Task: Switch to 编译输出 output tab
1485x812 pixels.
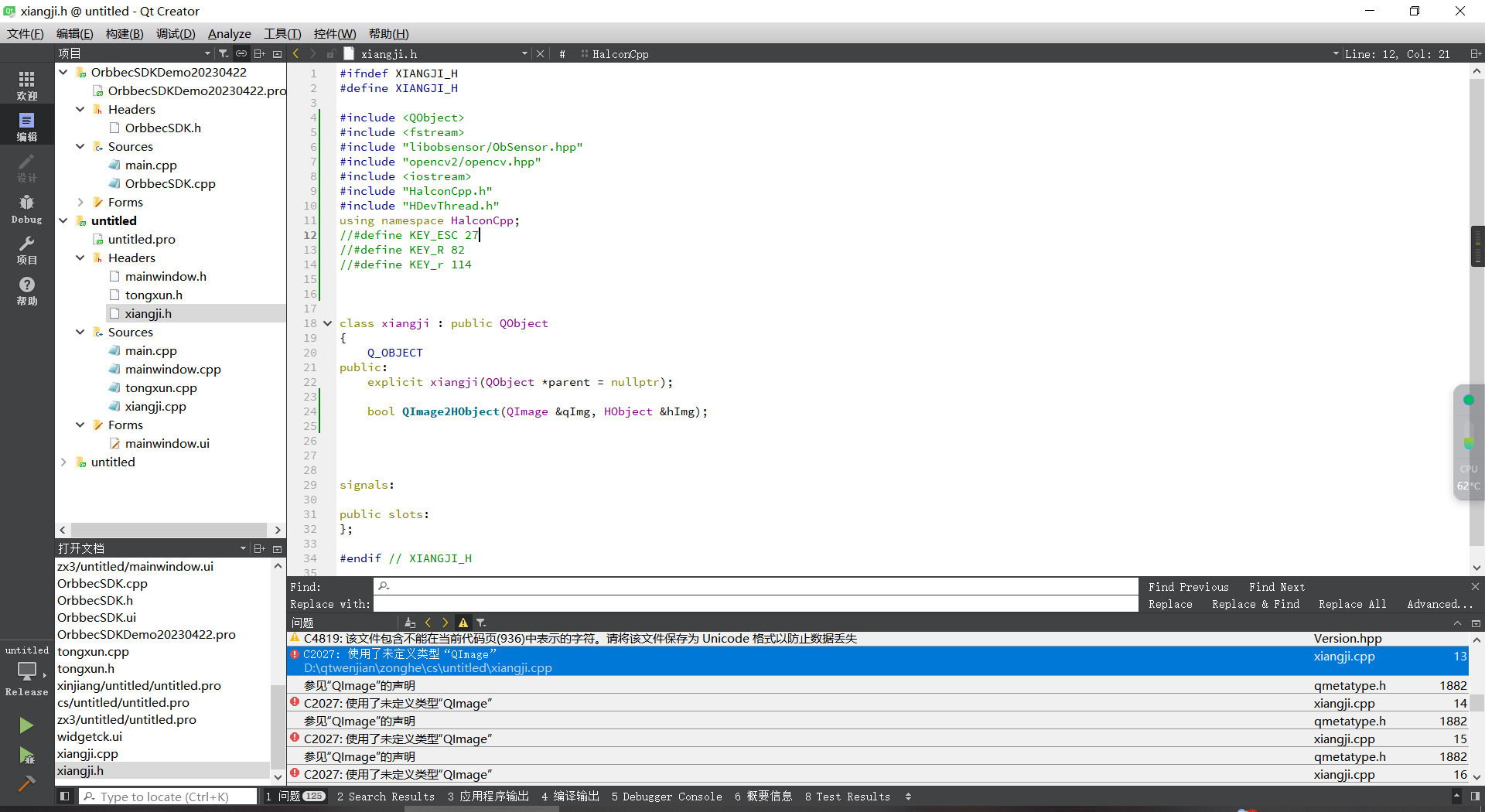Action: tap(570, 796)
